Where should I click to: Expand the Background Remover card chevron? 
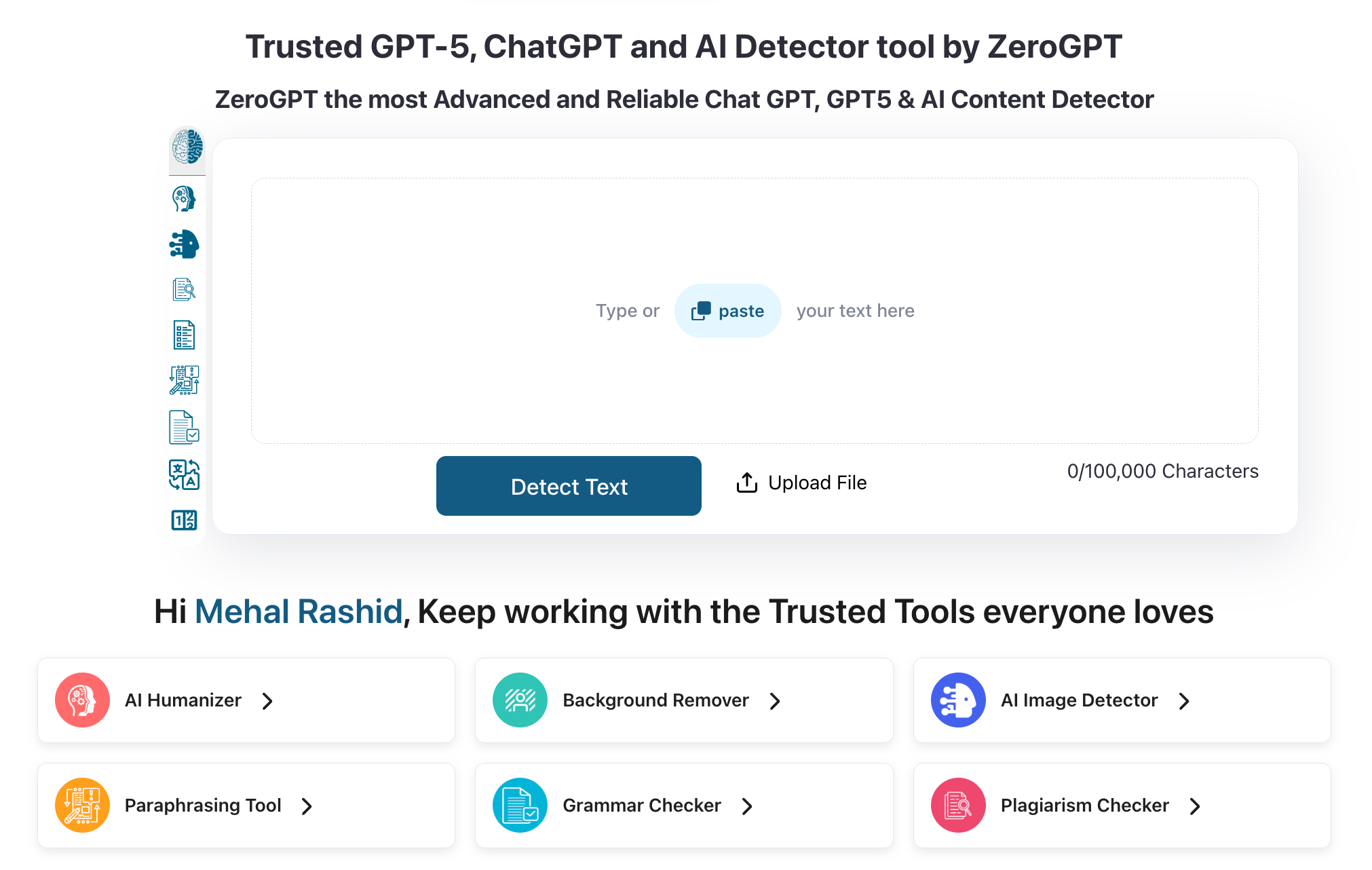pos(774,701)
